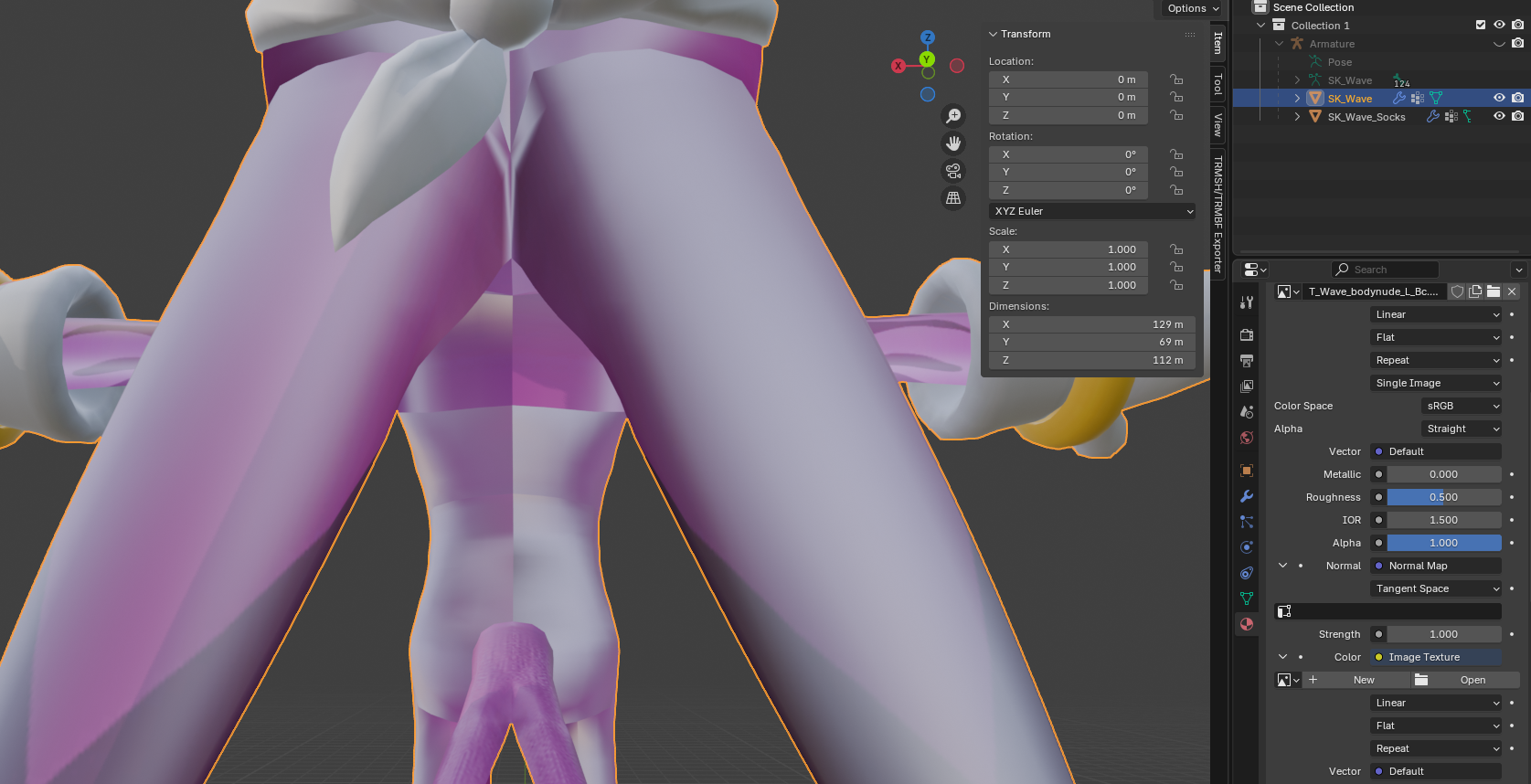This screenshot has width=1531, height=784.
Task: Click New to create image texture
Action: tap(1356, 680)
